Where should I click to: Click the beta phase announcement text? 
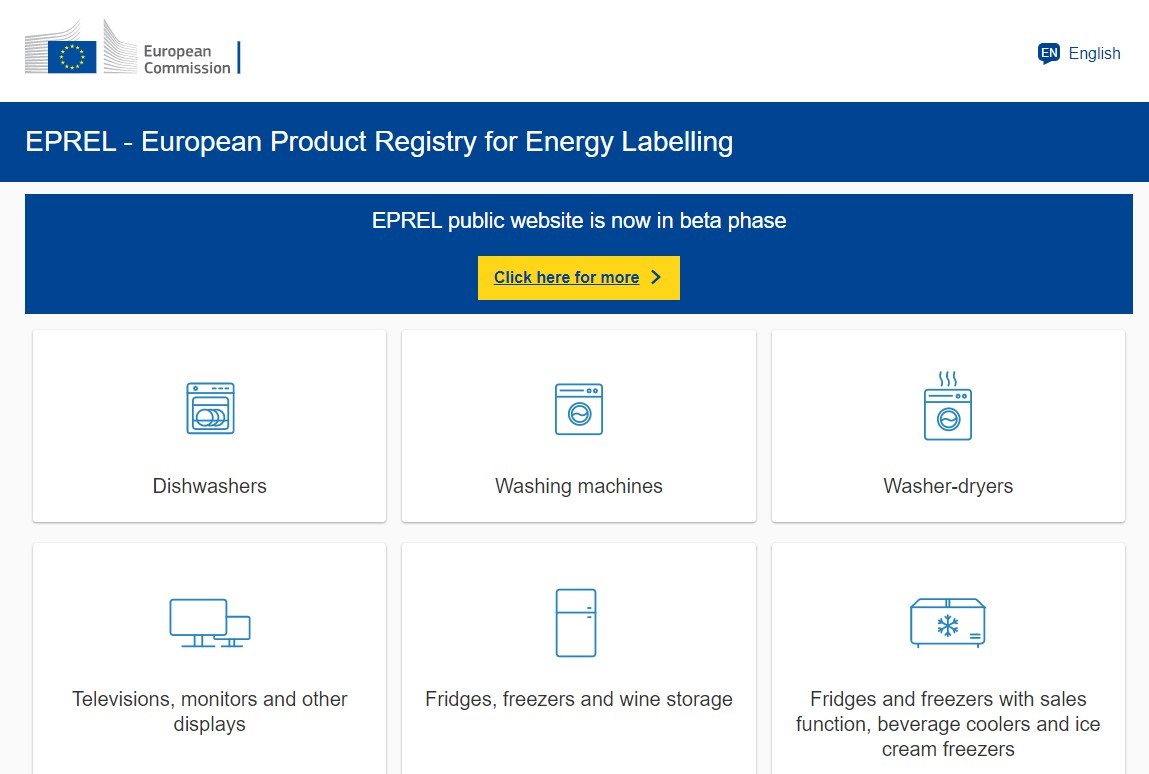coord(579,221)
